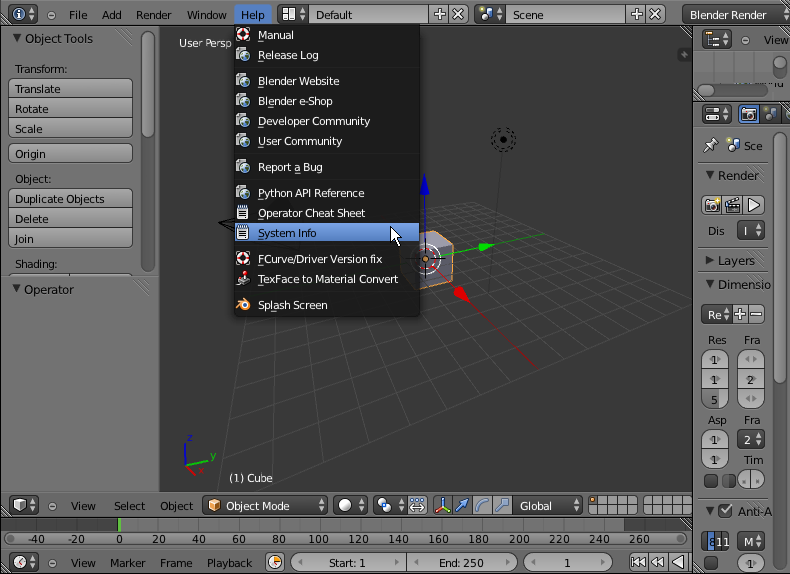
Task: Play the animation in reverse
Action: [678, 562]
